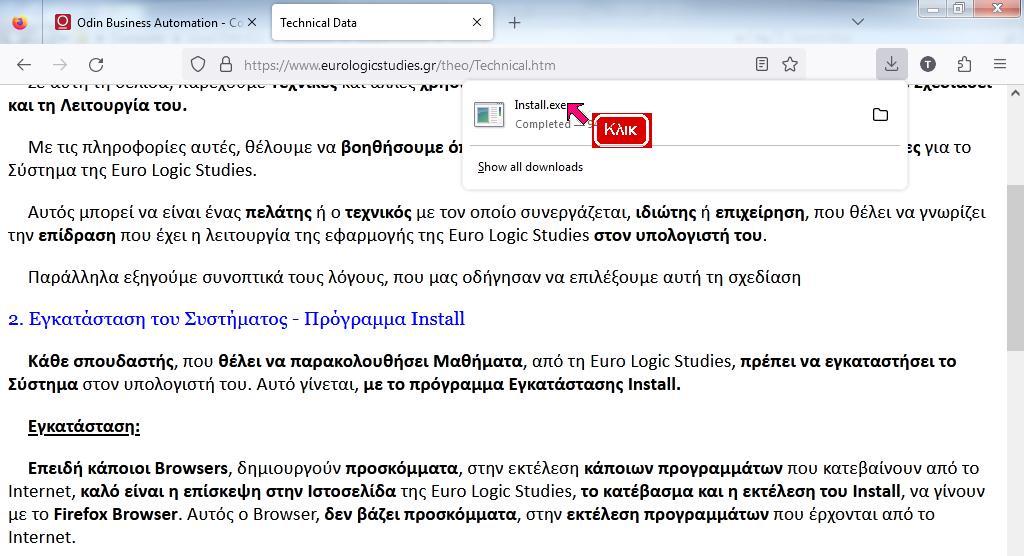Click the scrollbar up arrow

coord(1015,93)
